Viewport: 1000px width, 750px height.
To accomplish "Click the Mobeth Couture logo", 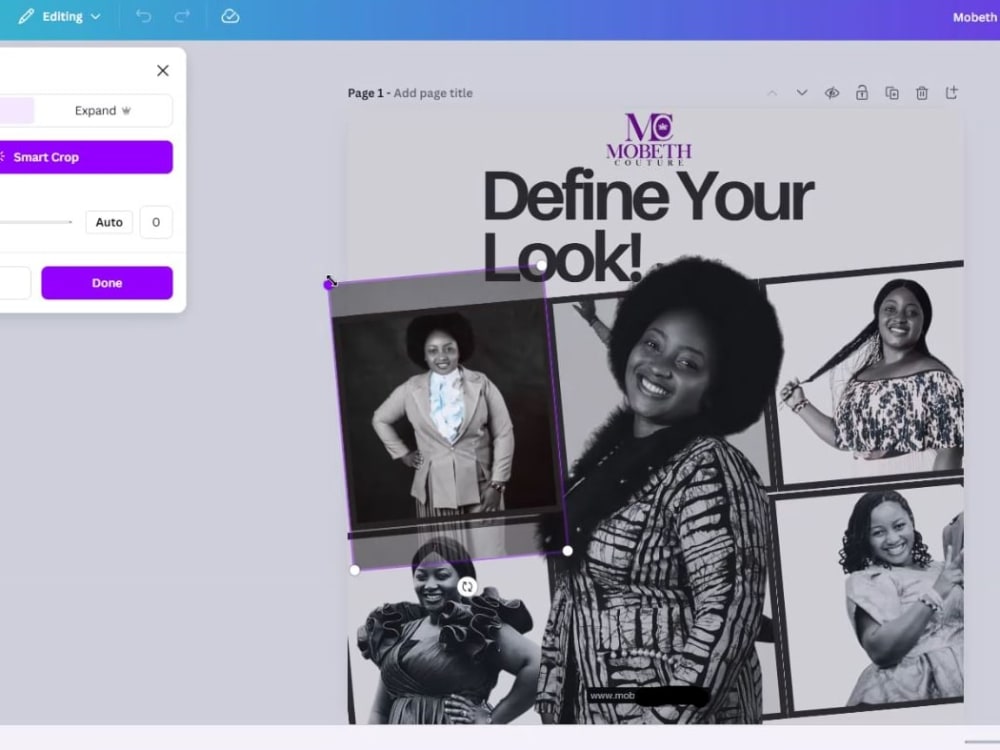I will pyautogui.click(x=649, y=140).
